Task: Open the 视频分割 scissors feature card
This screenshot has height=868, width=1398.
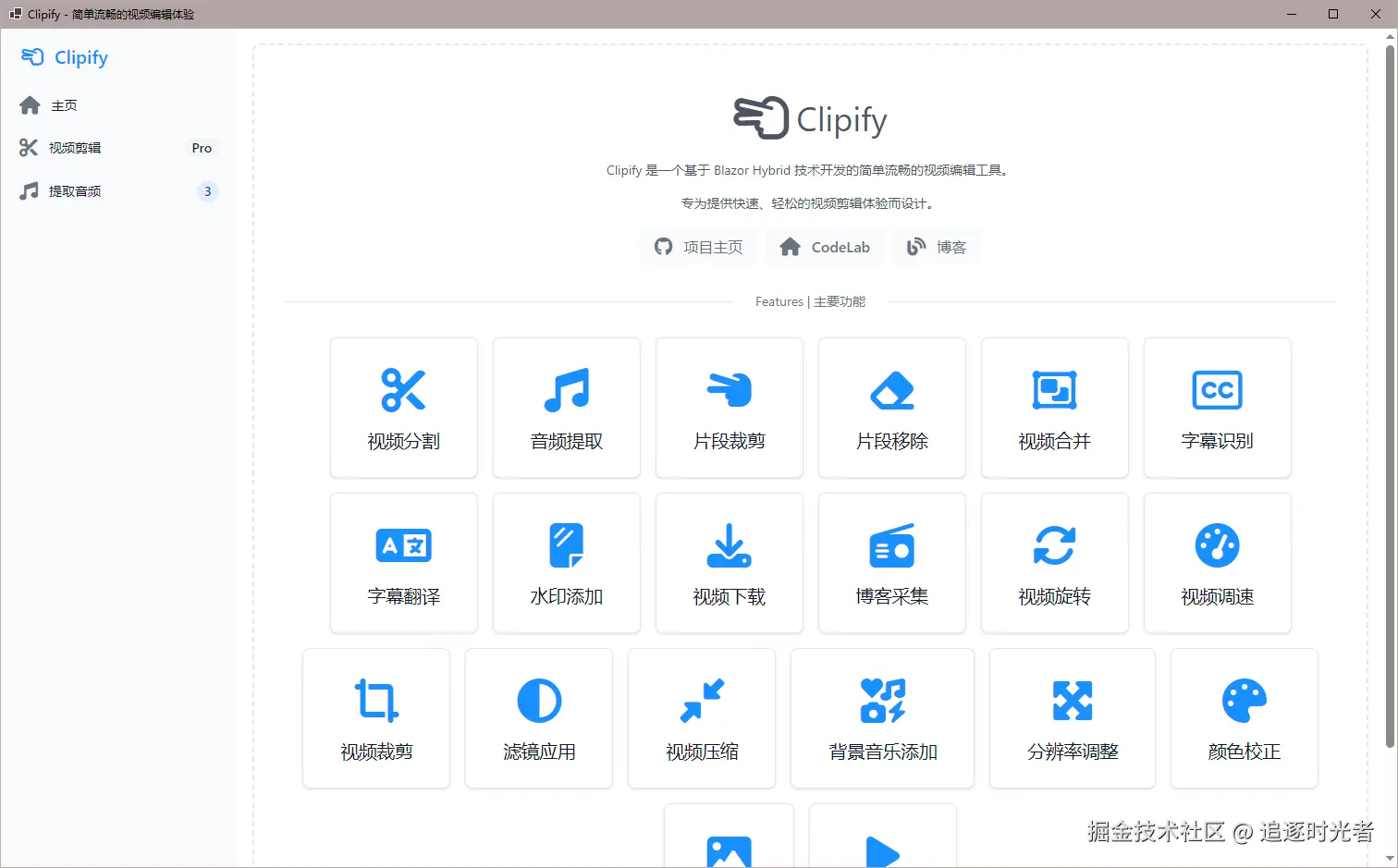Action: pyautogui.click(x=404, y=408)
